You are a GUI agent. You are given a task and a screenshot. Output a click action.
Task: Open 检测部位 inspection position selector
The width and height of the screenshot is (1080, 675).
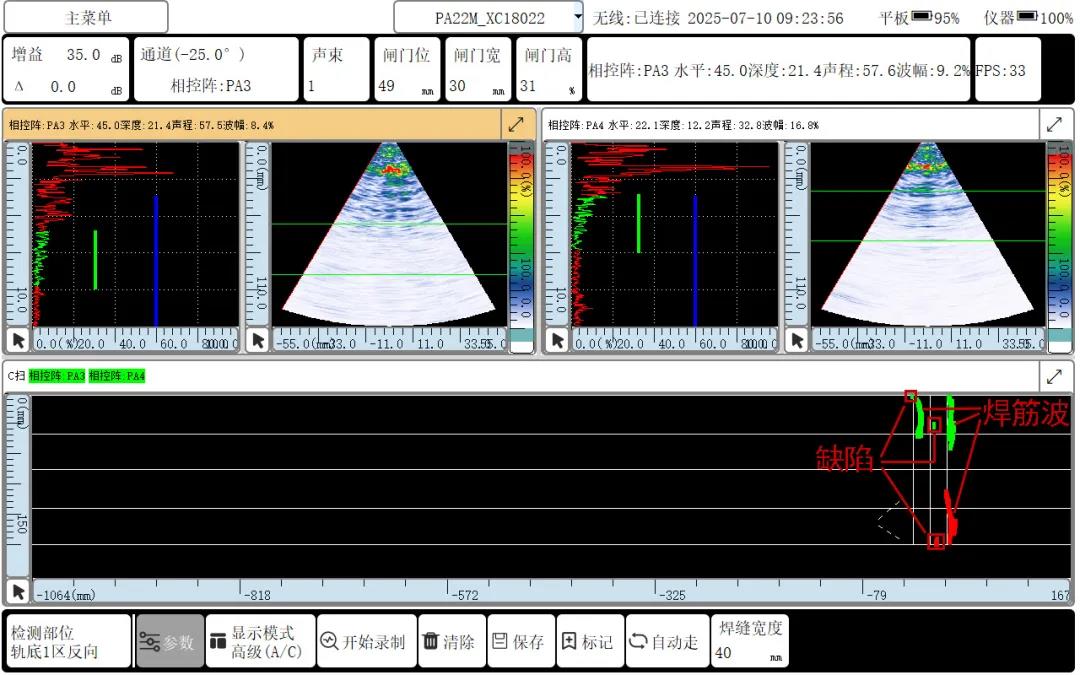pos(67,642)
